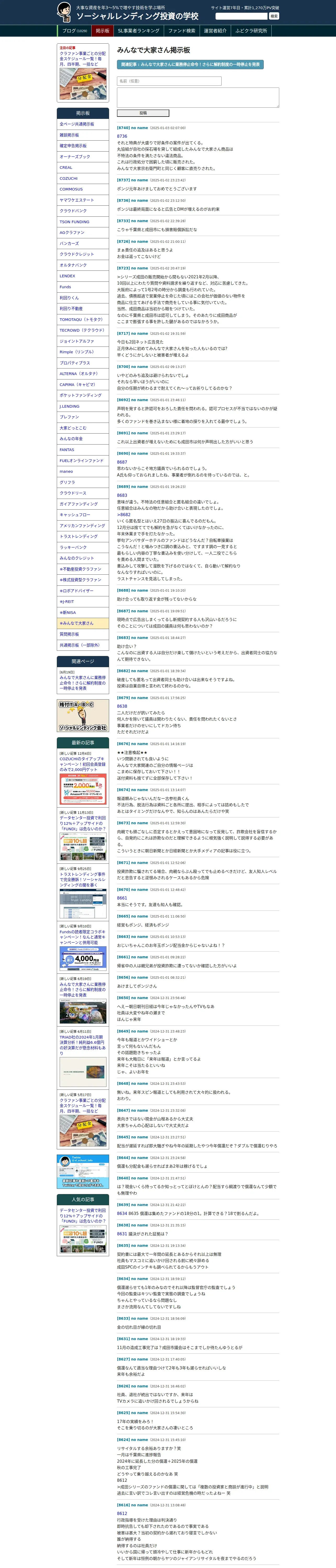Open トラストレンディング board link

83,537
